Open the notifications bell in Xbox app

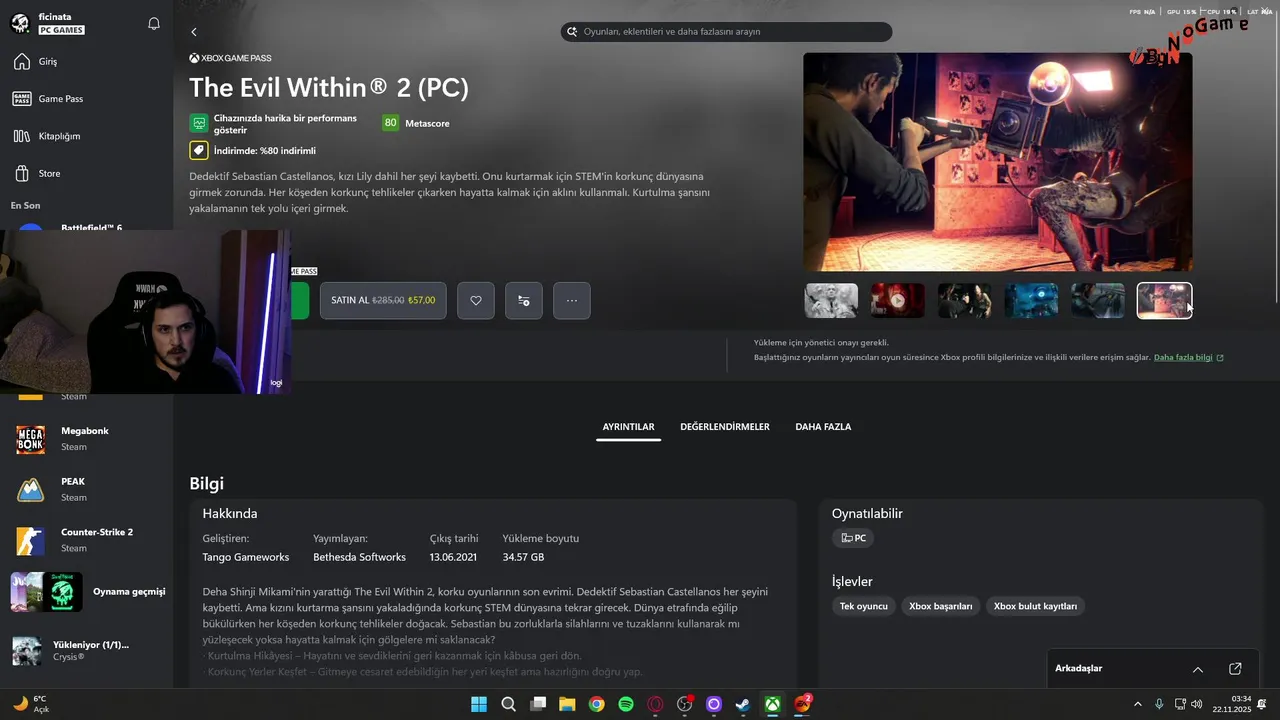[x=154, y=24]
